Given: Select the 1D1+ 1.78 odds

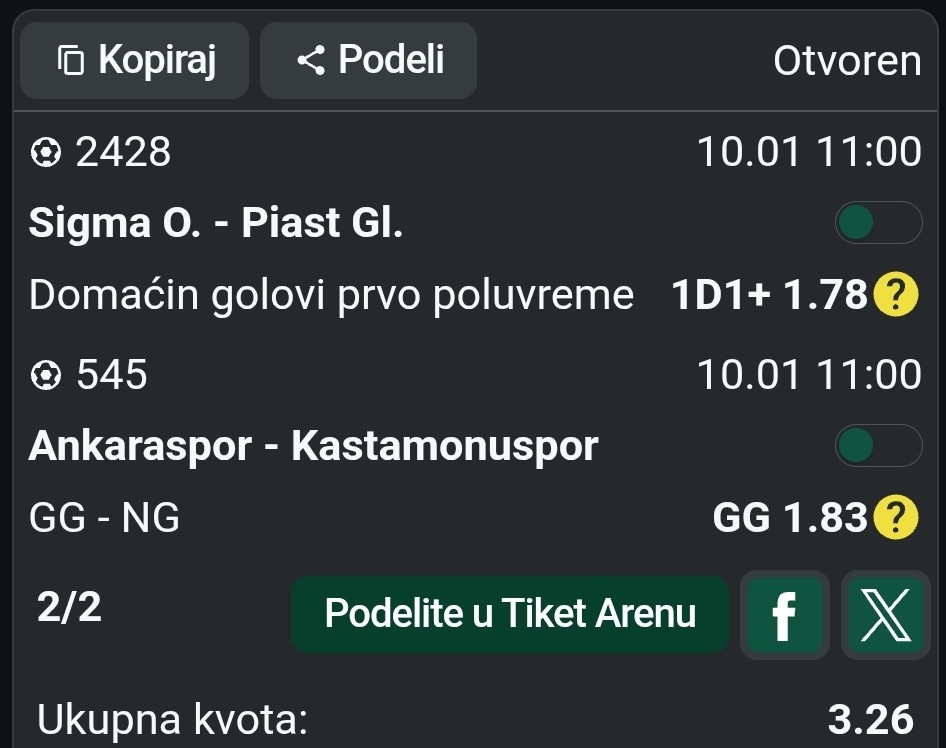Looking at the screenshot, I should [768, 295].
